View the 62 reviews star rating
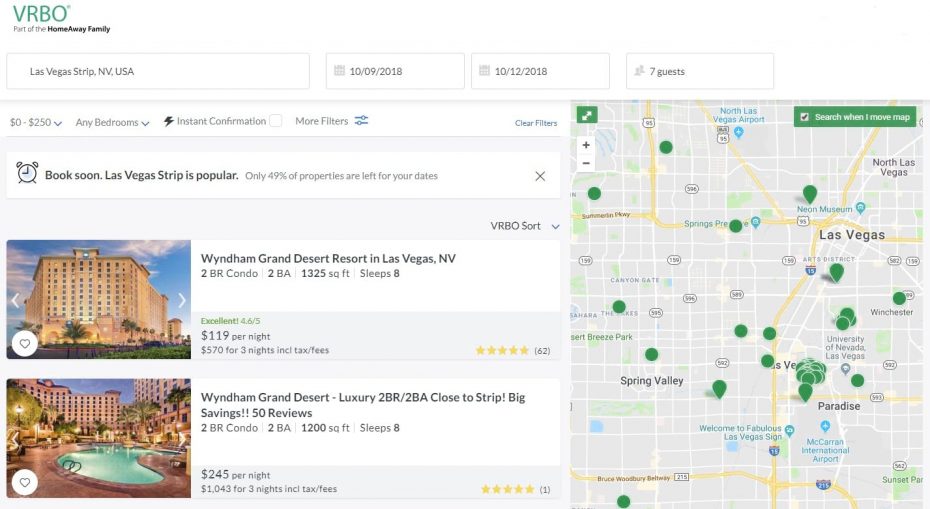 click(513, 351)
